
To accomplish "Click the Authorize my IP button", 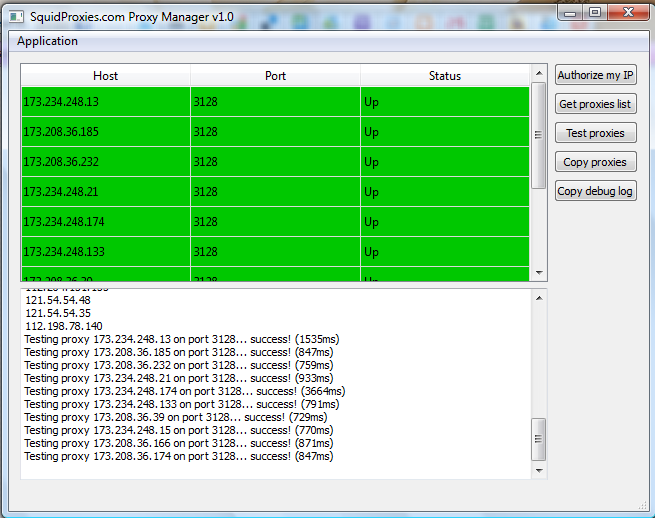I will tap(596, 75).
